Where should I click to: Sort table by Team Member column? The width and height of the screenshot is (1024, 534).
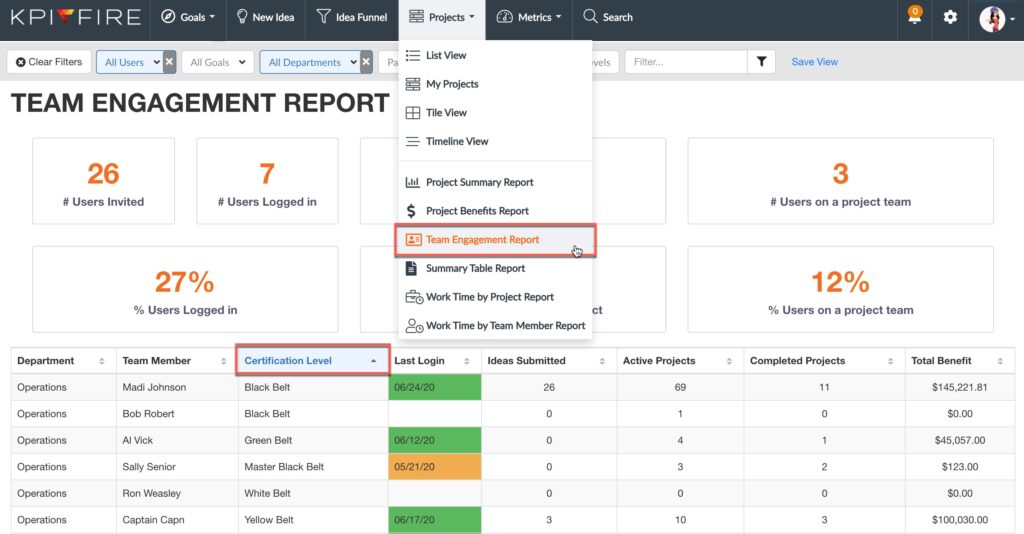click(177, 361)
